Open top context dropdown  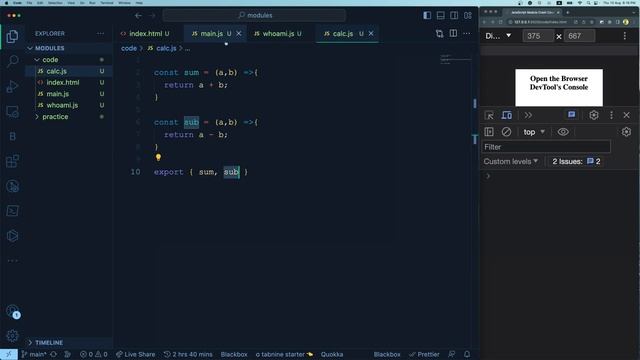click(534, 132)
